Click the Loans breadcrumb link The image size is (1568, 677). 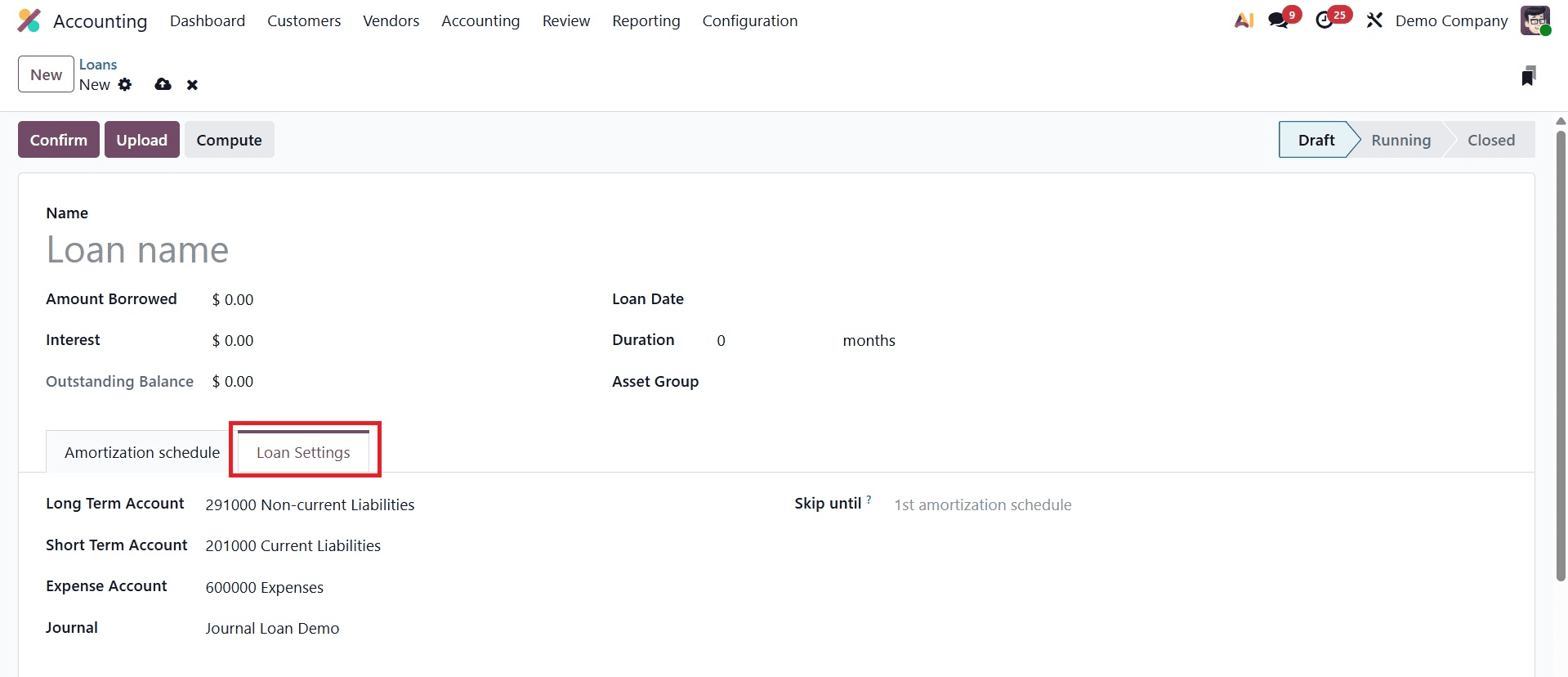(98, 65)
